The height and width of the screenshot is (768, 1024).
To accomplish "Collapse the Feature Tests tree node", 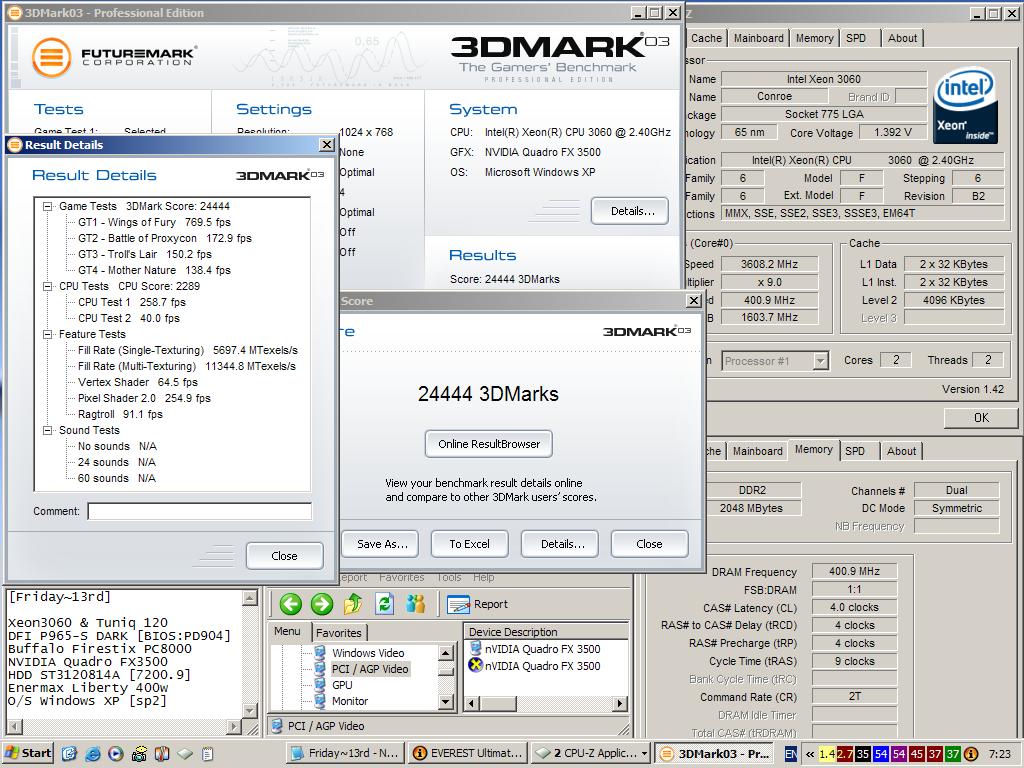I will (48, 334).
